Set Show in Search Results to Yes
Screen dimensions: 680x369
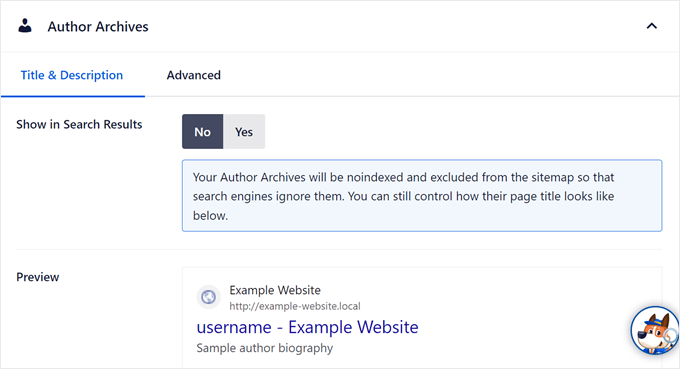244,131
